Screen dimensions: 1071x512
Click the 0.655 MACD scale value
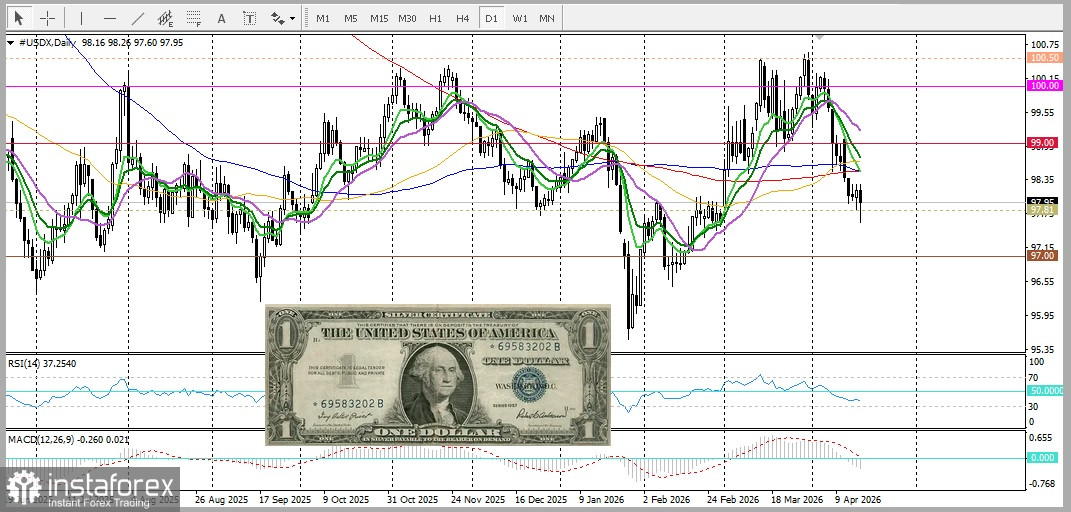(x=1042, y=440)
